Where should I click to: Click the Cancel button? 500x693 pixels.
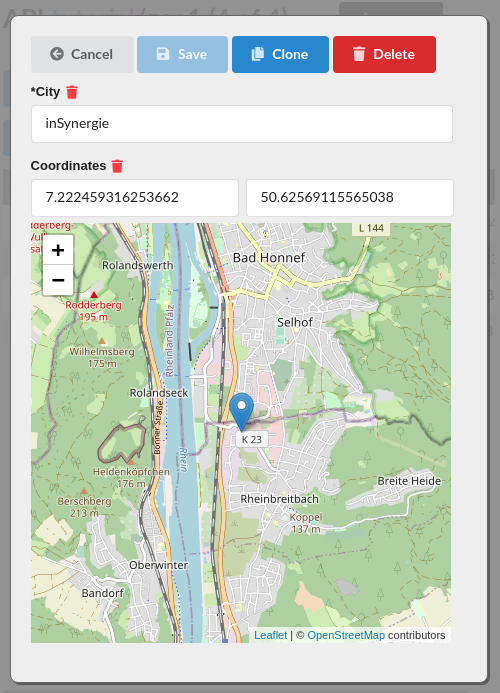[82, 54]
